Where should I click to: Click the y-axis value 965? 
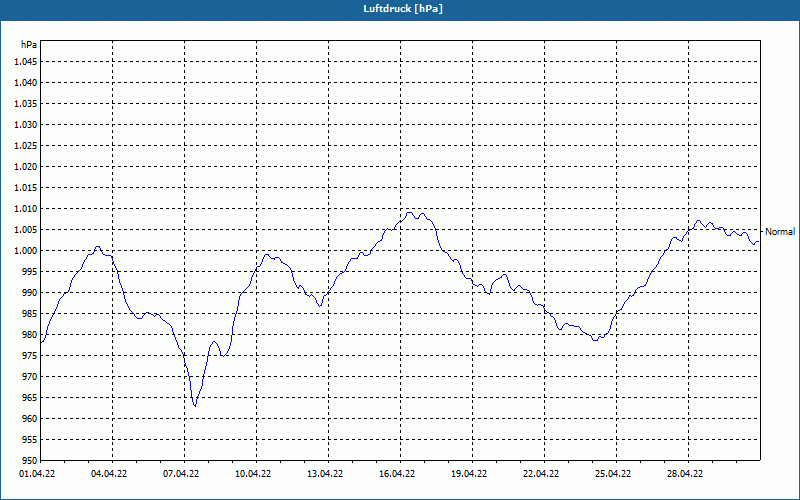point(30,397)
